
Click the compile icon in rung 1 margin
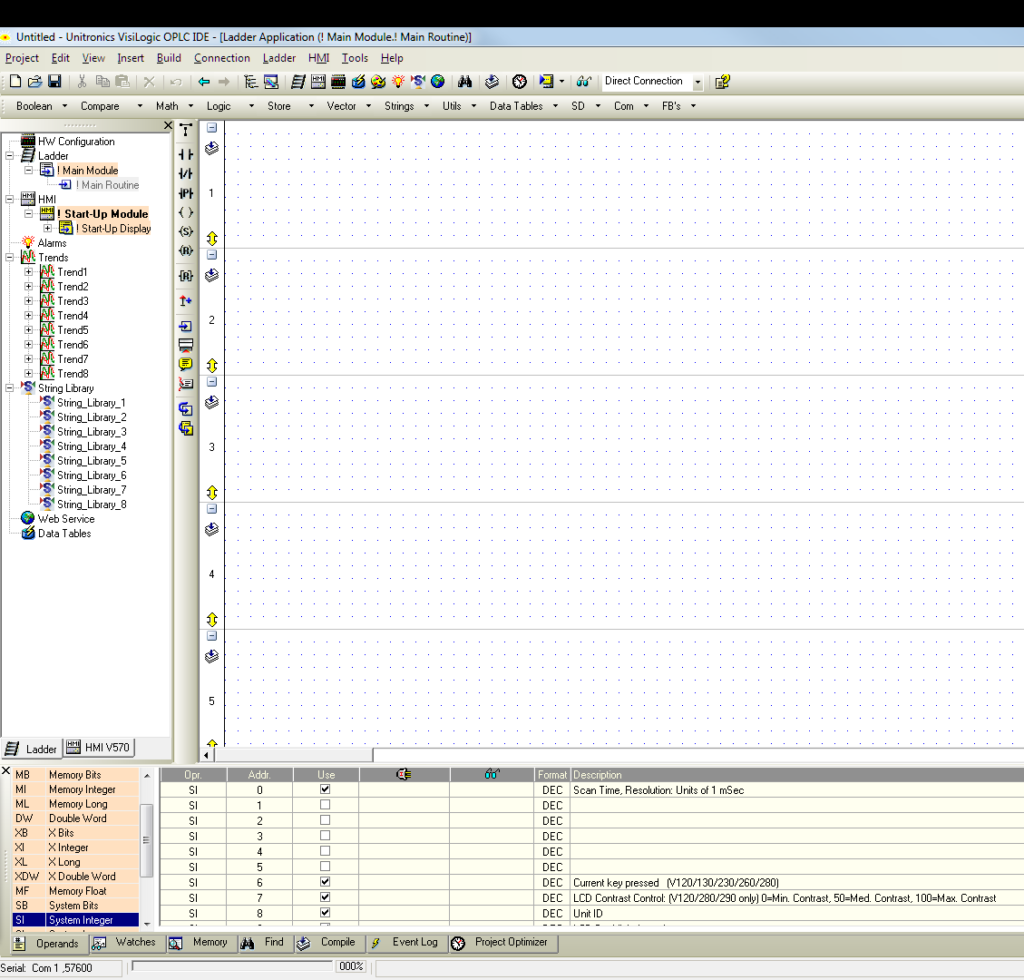(212, 148)
